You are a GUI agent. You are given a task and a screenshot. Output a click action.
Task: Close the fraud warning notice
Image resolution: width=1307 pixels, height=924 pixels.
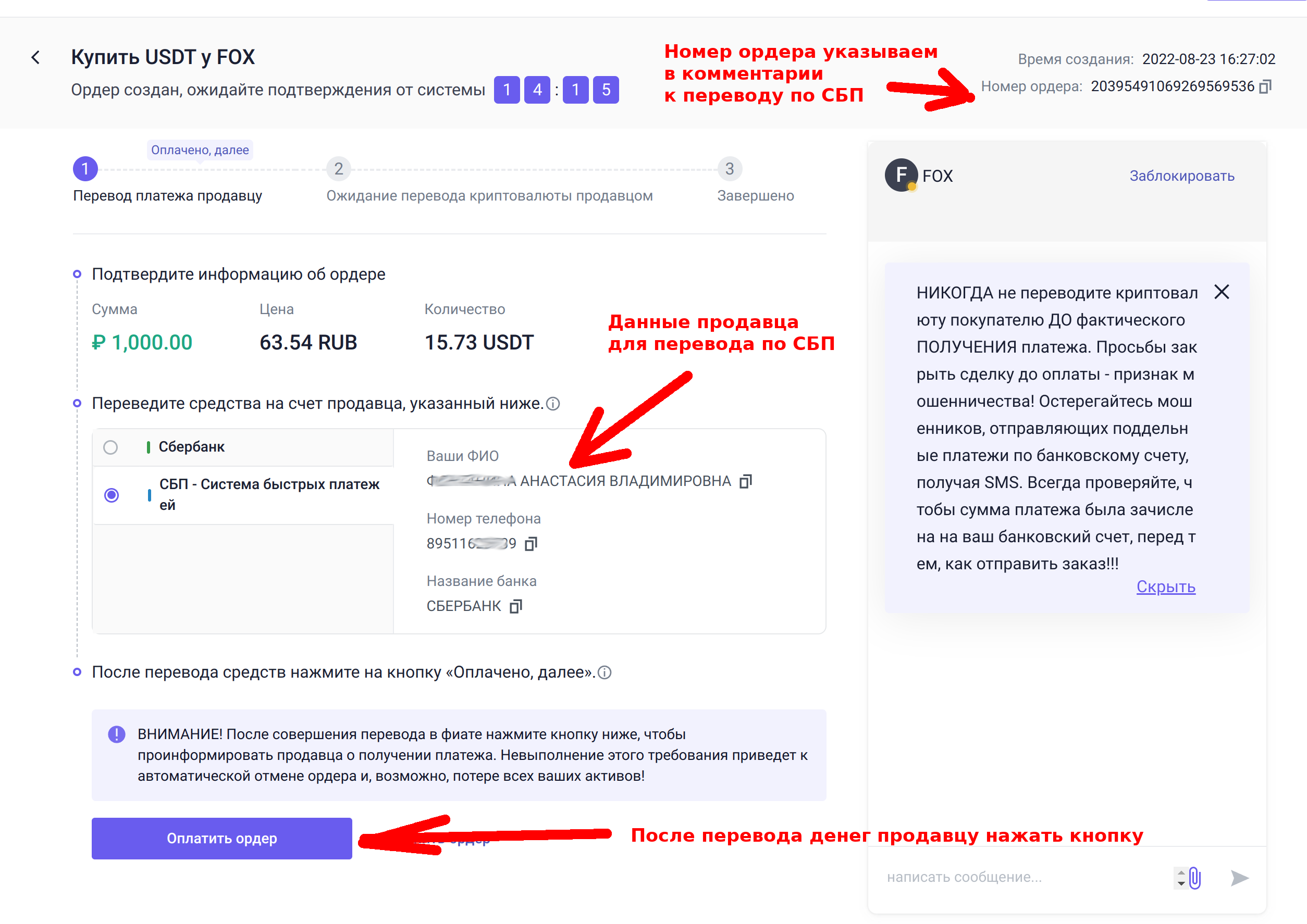tap(1222, 292)
